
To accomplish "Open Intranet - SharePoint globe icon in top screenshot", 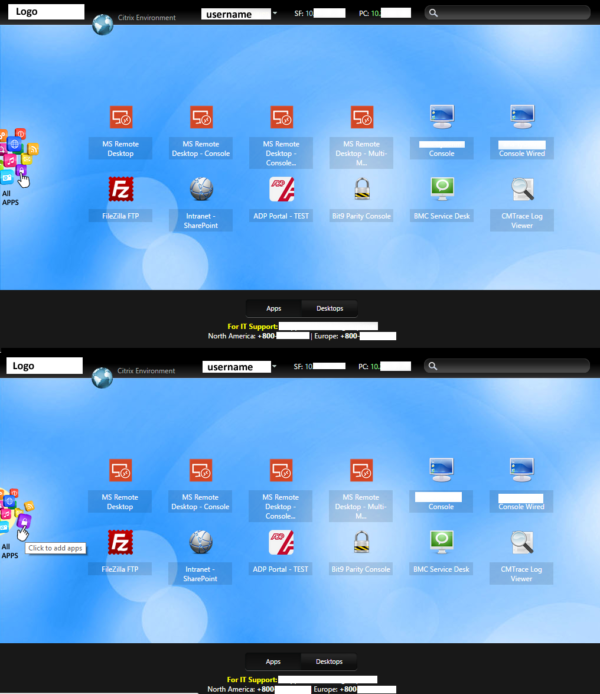I will pyautogui.click(x=201, y=189).
